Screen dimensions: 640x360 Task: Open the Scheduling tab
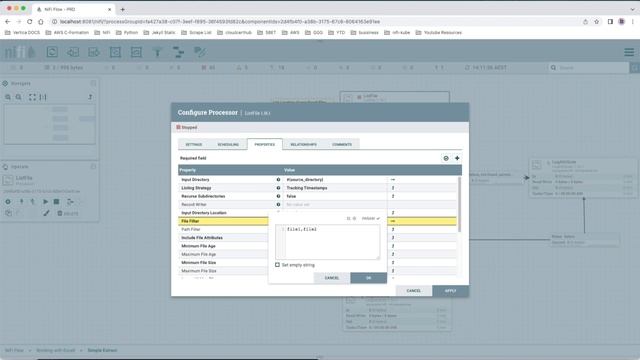pyautogui.click(x=228, y=144)
